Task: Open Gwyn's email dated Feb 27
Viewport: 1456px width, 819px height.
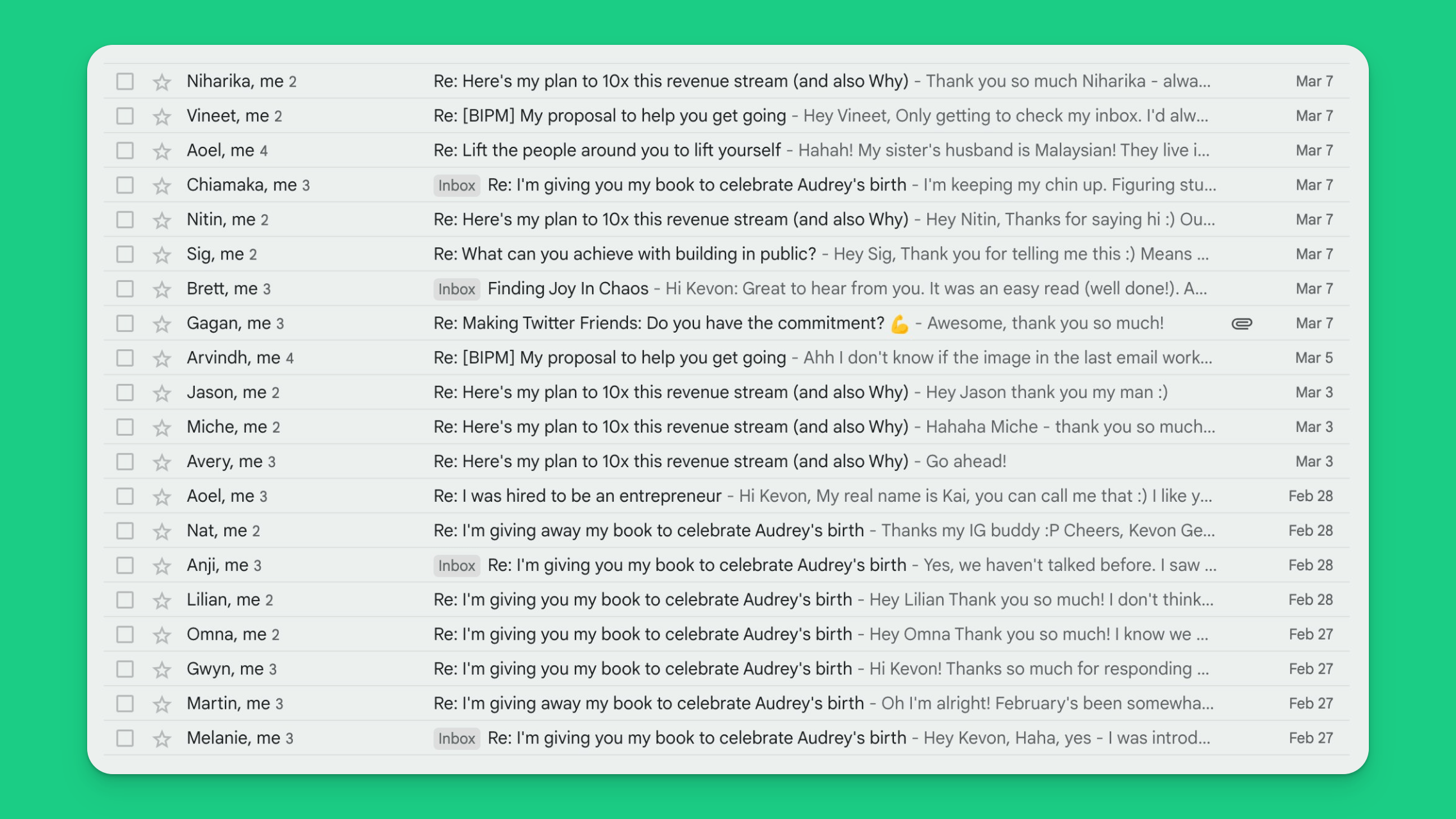Action: 642,669
